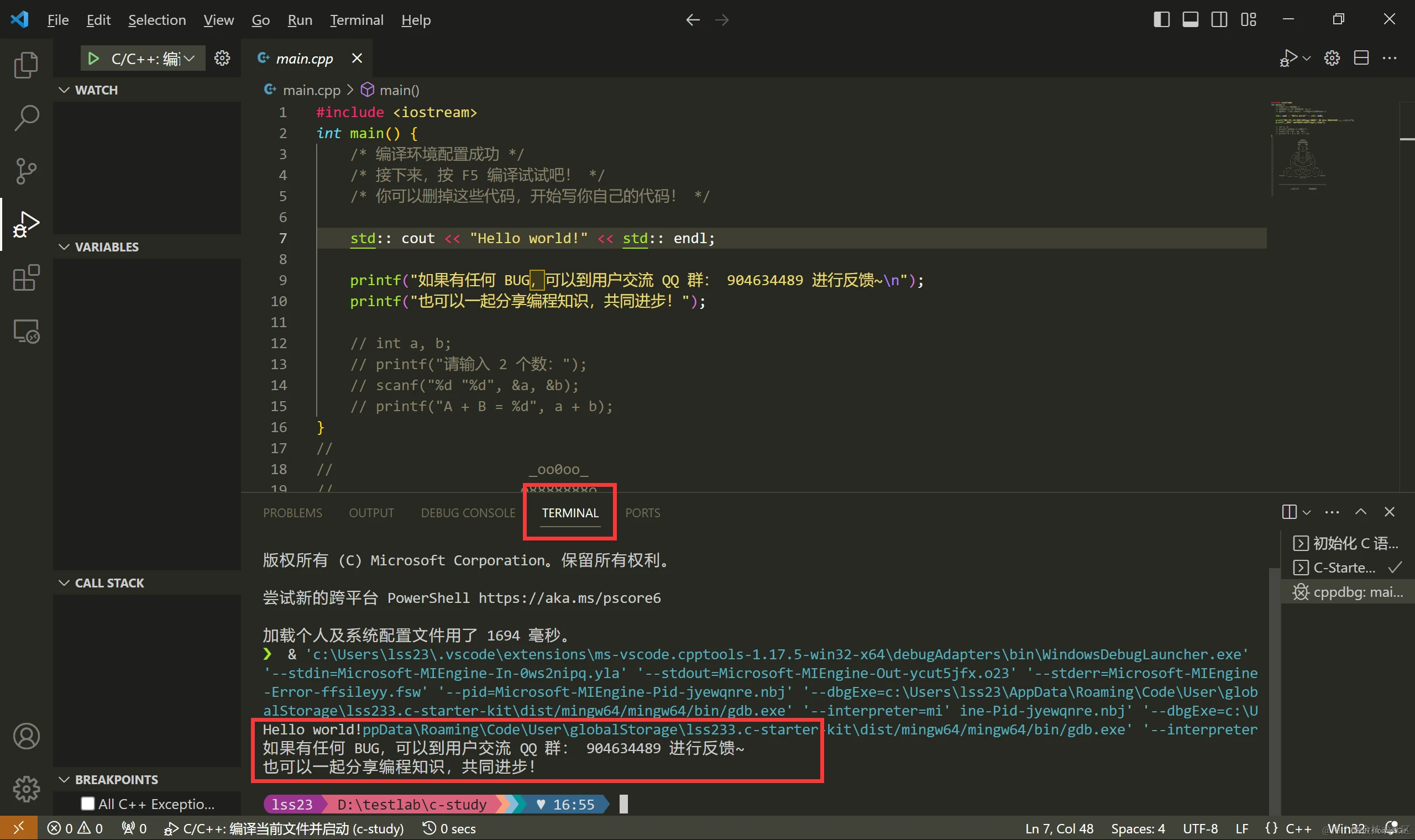Enable the All C++ Exceptions checkbox

(x=88, y=802)
